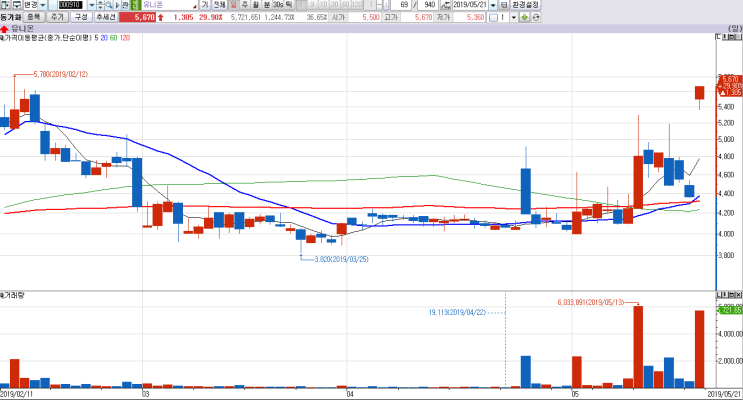Click the 저가 low price label
The width and height of the screenshot is (743, 400).
tap(444, 18)
